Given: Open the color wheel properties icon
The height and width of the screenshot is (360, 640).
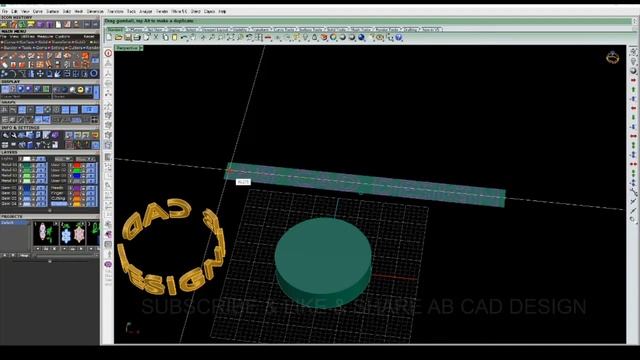Looking at the screenshot, I should pos(333,38).
